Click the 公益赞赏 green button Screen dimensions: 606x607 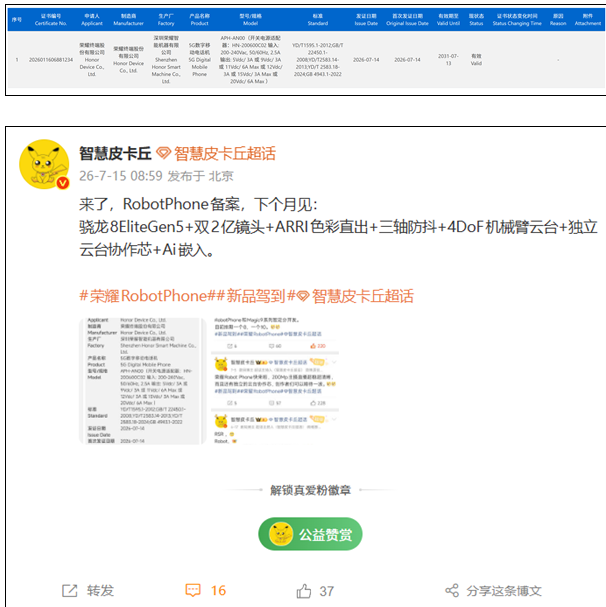(310, 534)
